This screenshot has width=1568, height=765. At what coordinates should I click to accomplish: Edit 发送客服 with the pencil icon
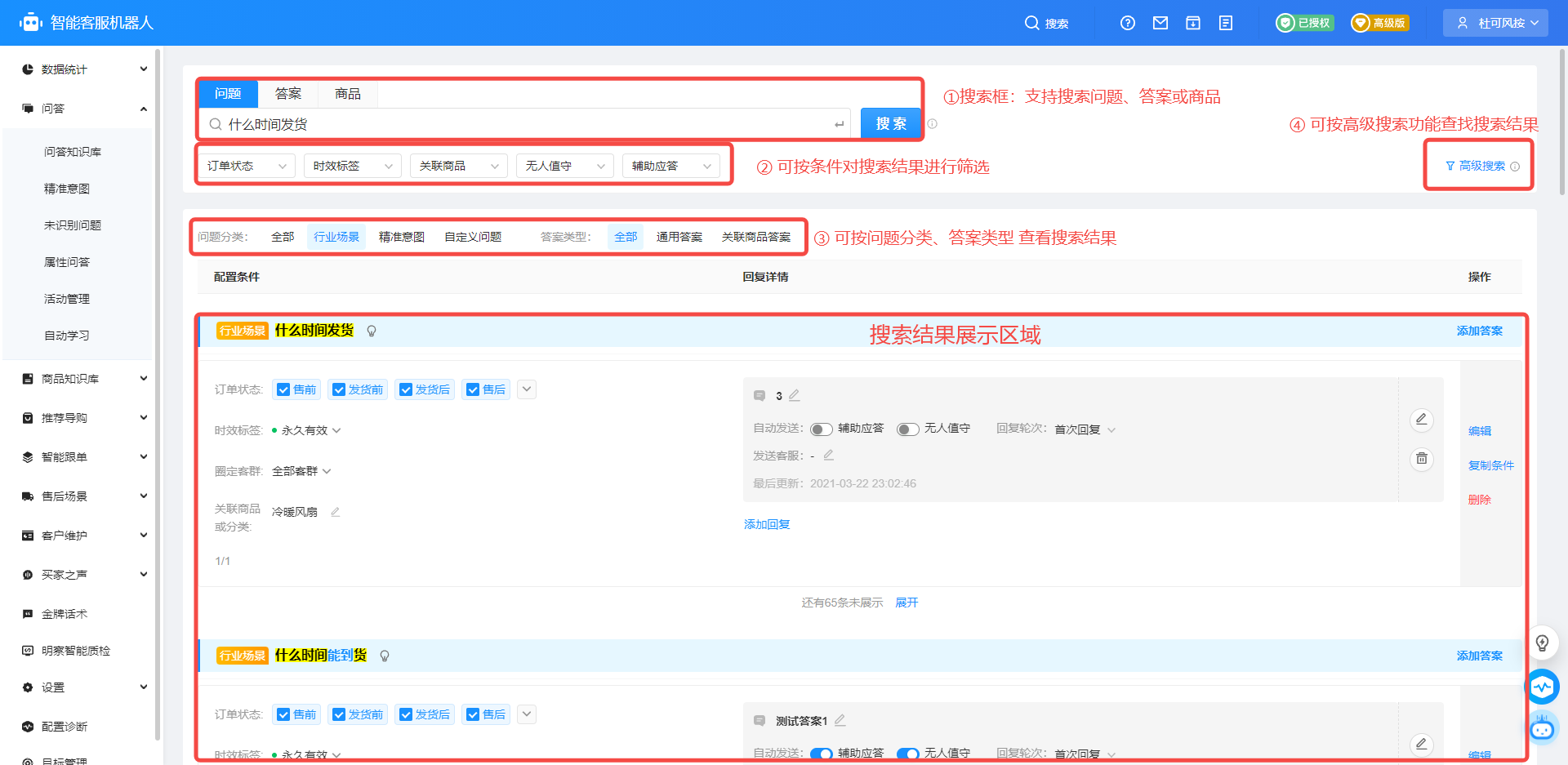click(x=828, y=455)
